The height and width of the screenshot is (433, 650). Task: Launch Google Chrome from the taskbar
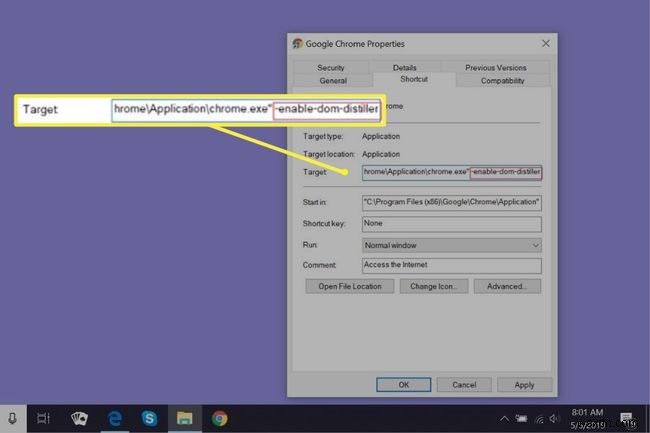219,418
